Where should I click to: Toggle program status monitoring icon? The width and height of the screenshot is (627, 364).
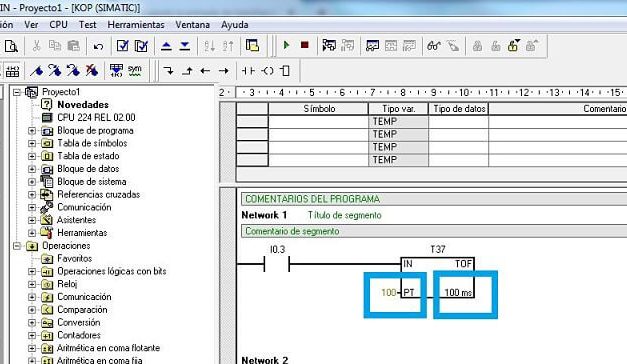[x=329, y=46]
